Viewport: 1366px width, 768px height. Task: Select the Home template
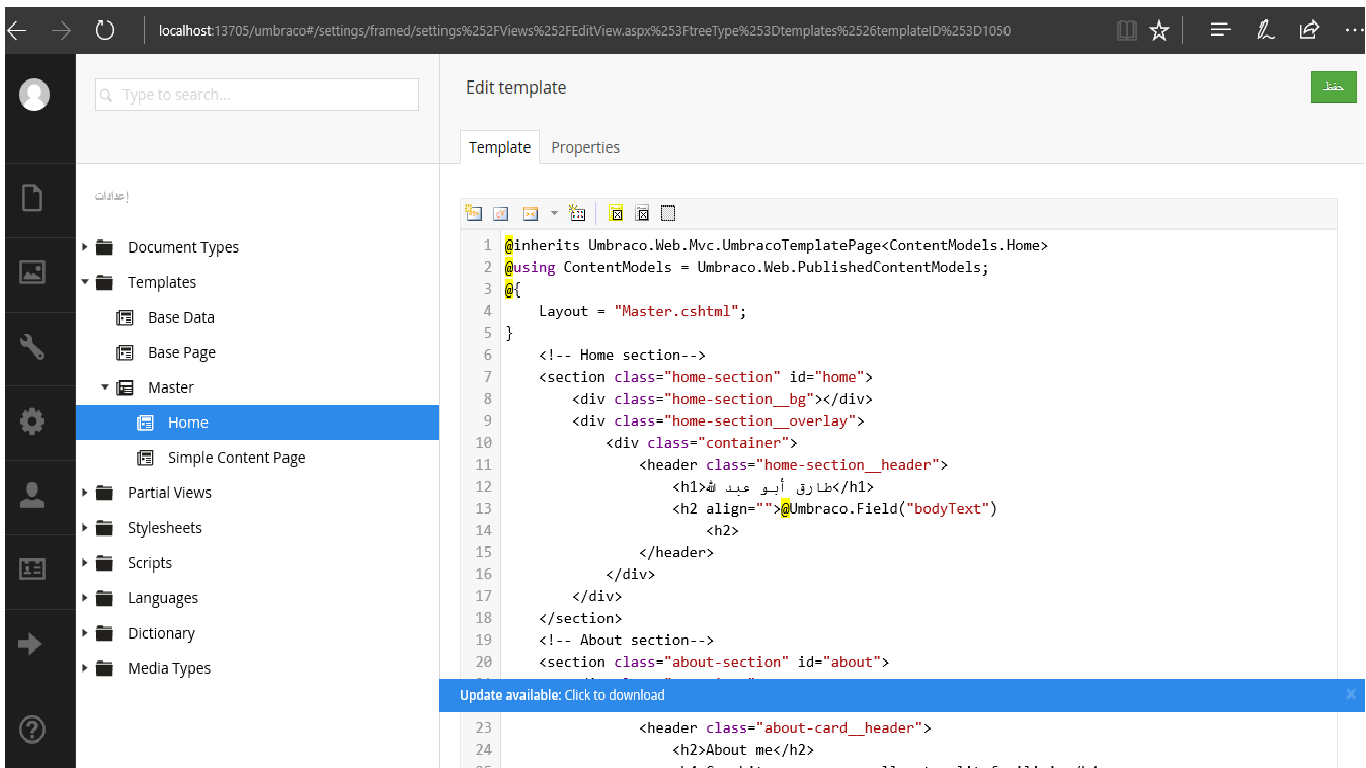click(188, 422)
